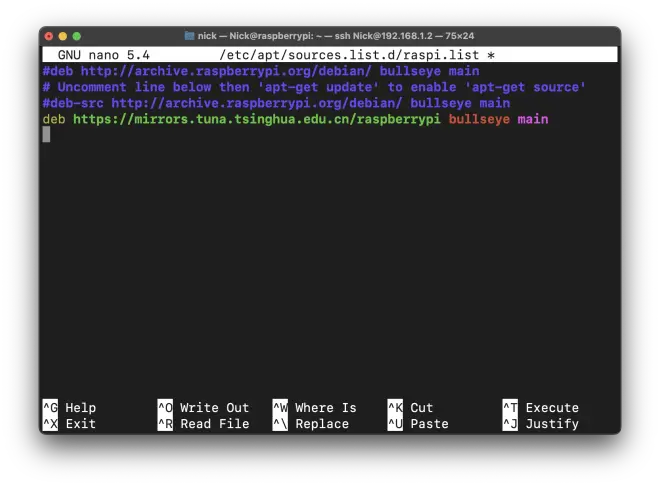Click the file path '/etc/apt/sources.list.d/raspi.list'
This screenshot has height=486, width=660.
point(349,55)
